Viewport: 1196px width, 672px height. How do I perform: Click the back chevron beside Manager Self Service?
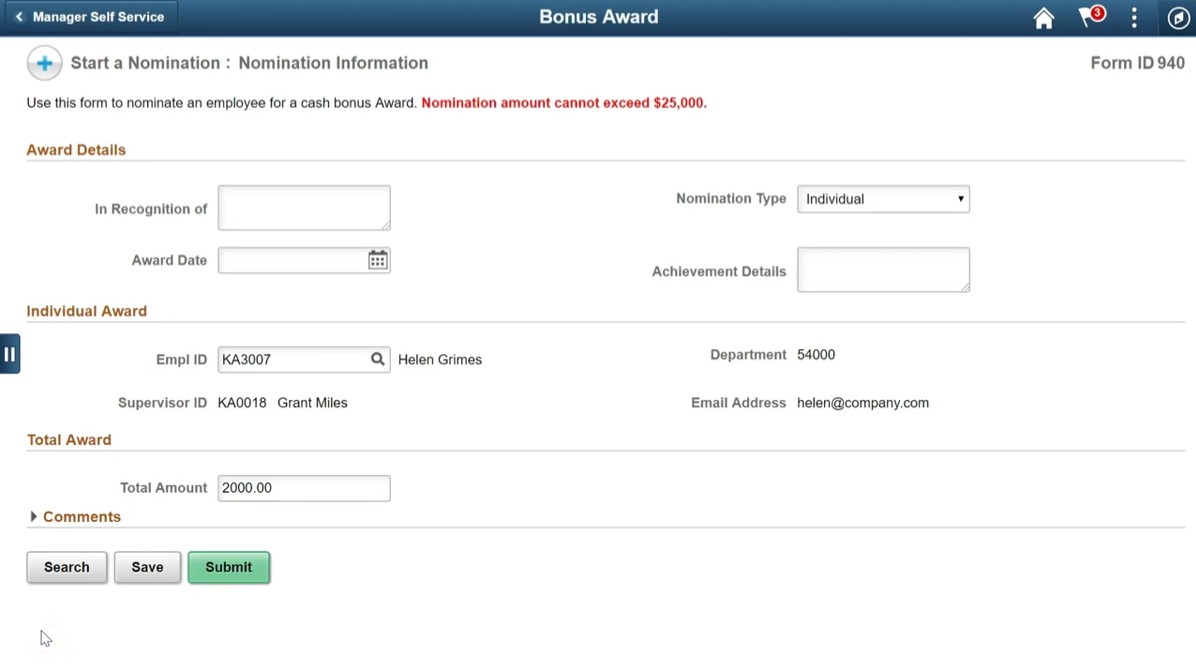click(x=18, y=17)
